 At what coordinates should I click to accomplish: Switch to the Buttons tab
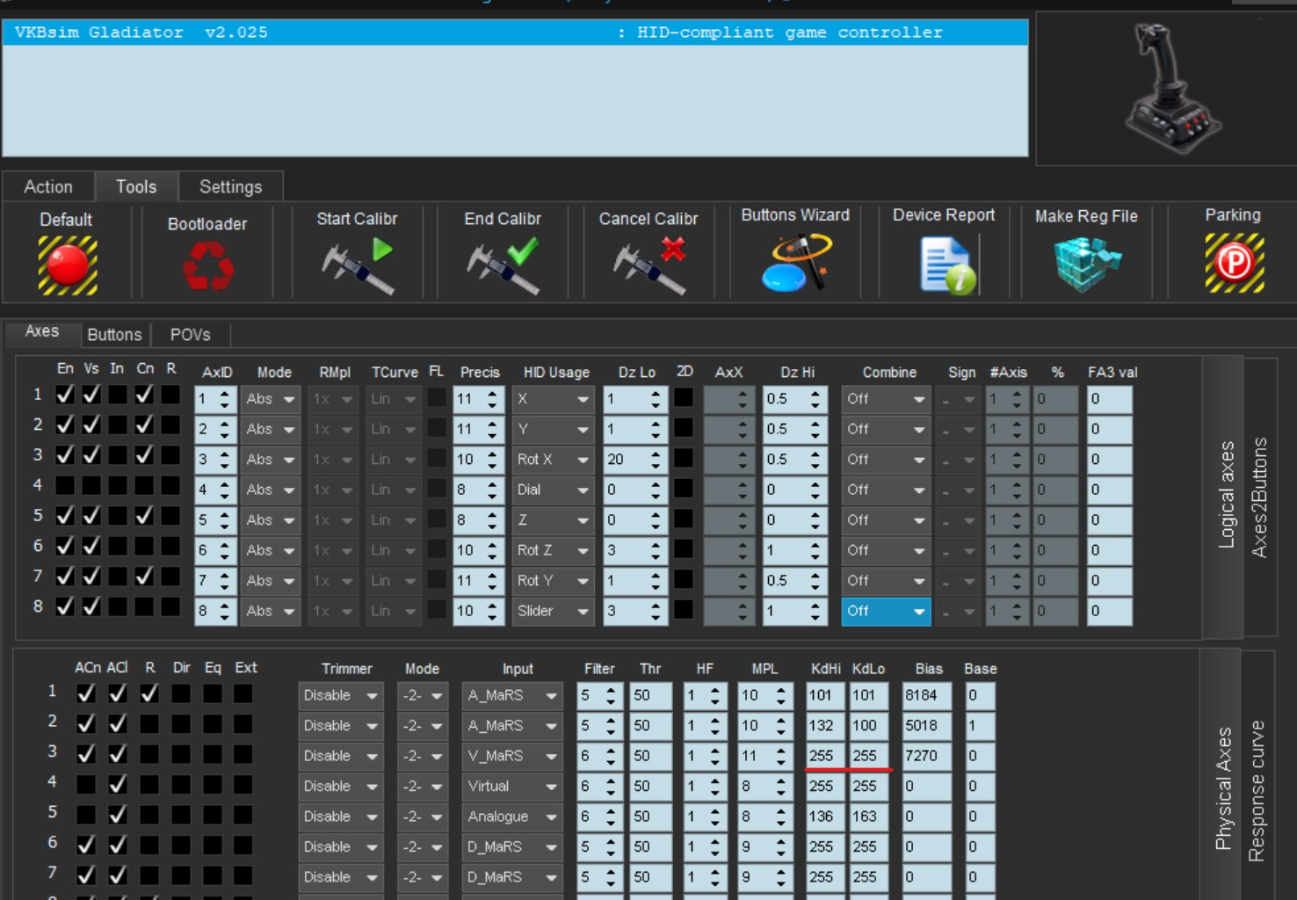click(115, 335)
